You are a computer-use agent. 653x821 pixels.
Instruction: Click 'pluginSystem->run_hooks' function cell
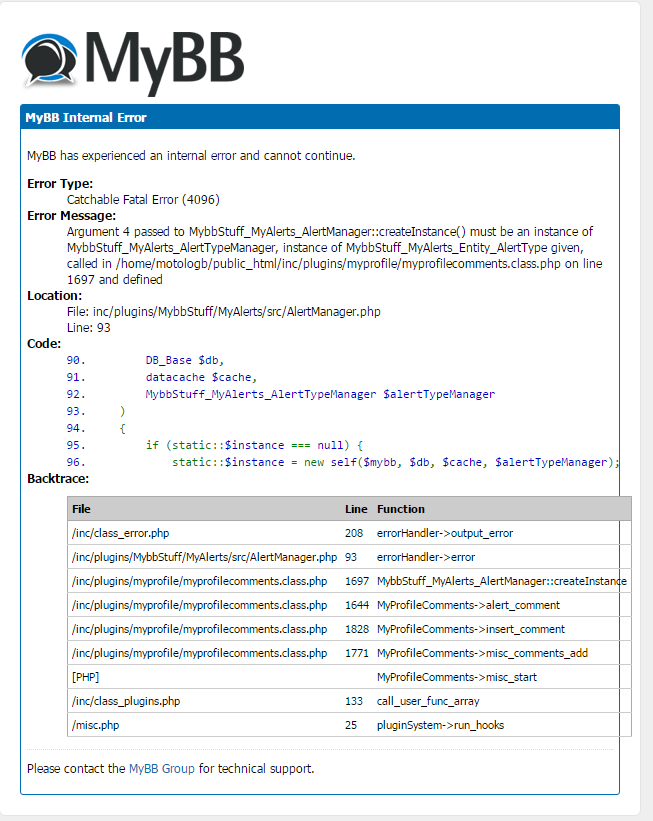tap(440, 725)
